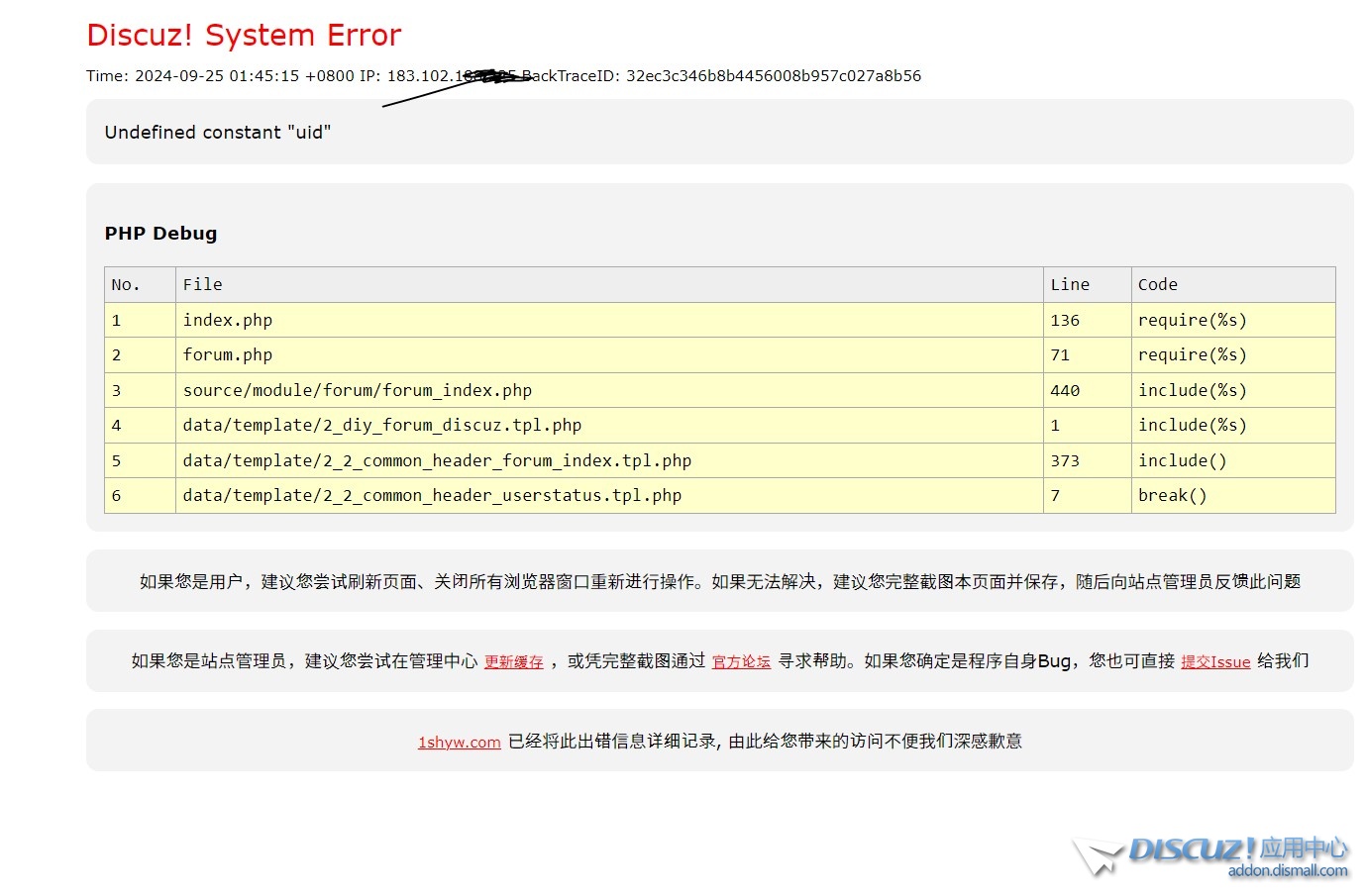Select the forum.php row in the debug table

(x=228, y=355)
